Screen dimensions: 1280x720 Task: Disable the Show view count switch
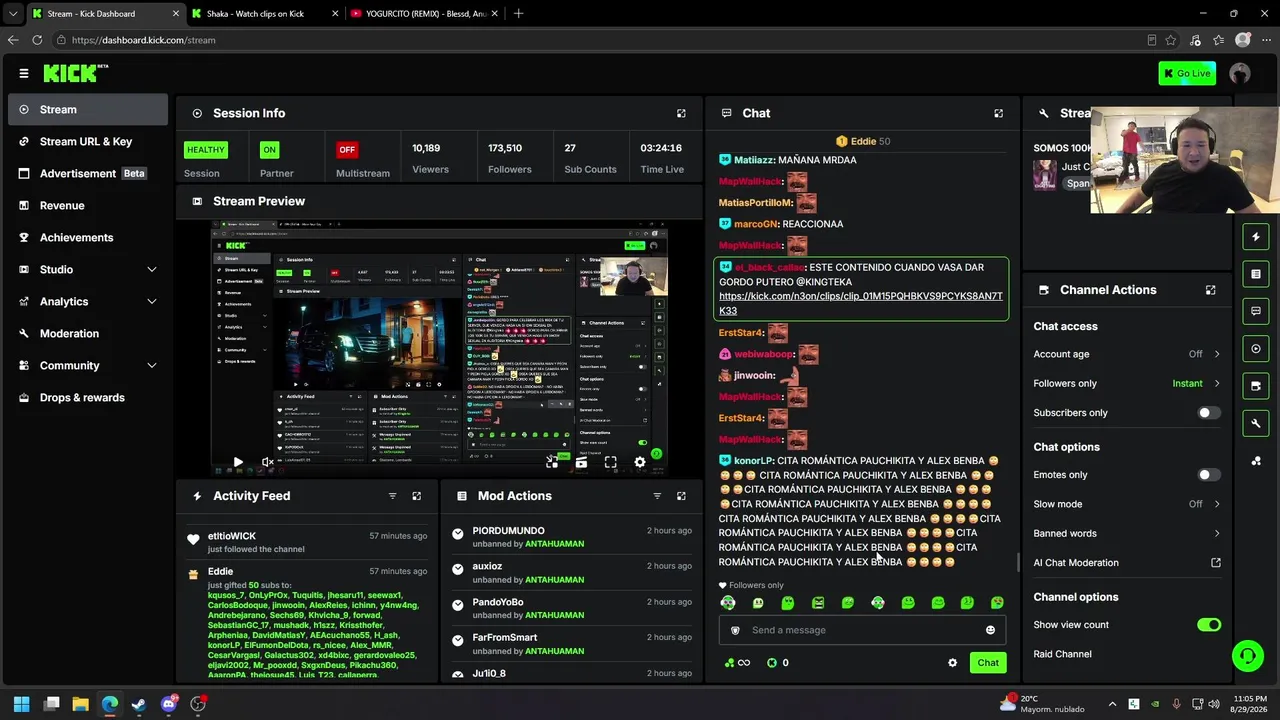pyautogui.click(x=1209, y=625)
